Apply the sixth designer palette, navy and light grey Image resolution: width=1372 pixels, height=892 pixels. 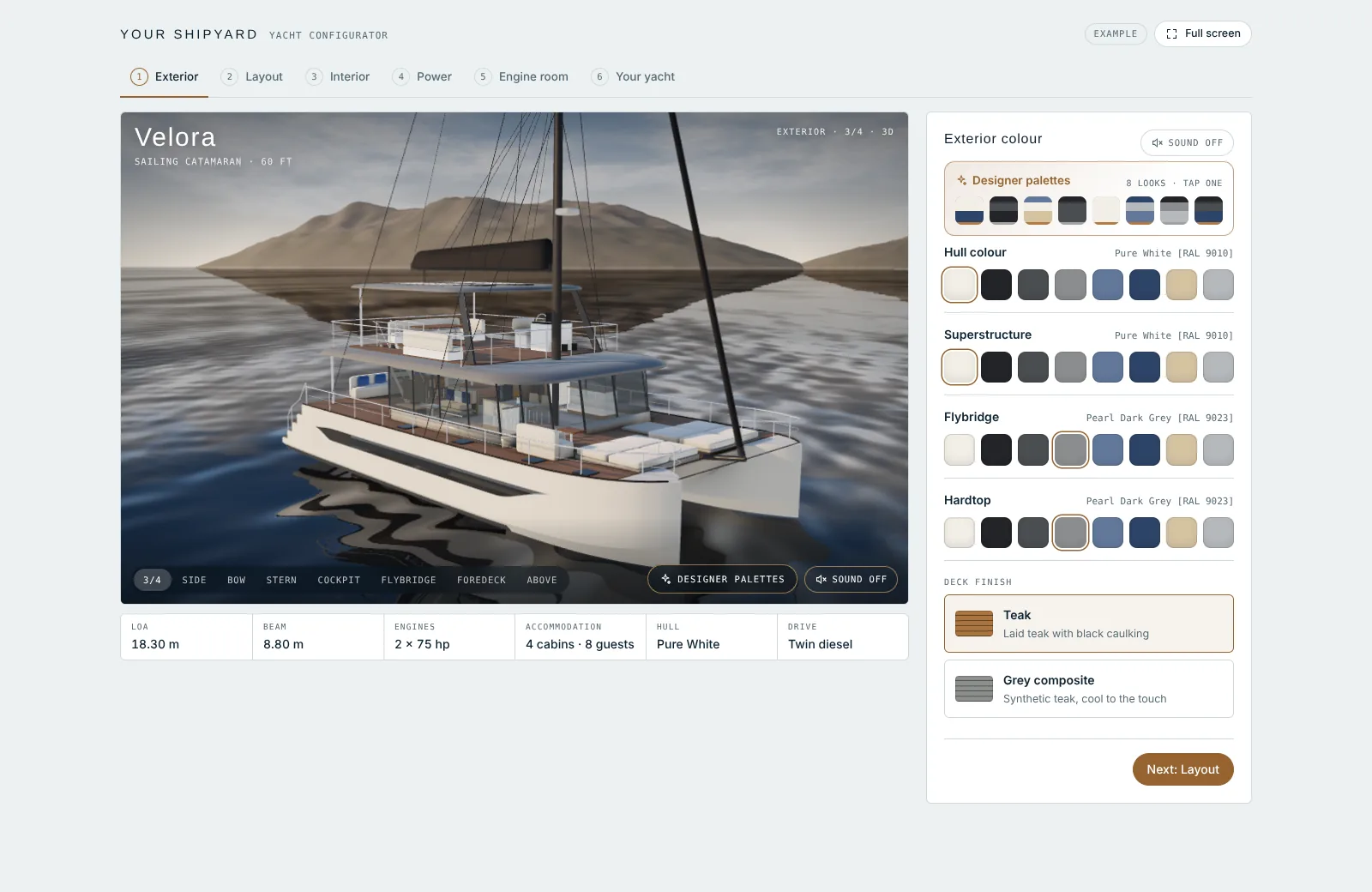pyautogui.click(x=1140, y=210)
